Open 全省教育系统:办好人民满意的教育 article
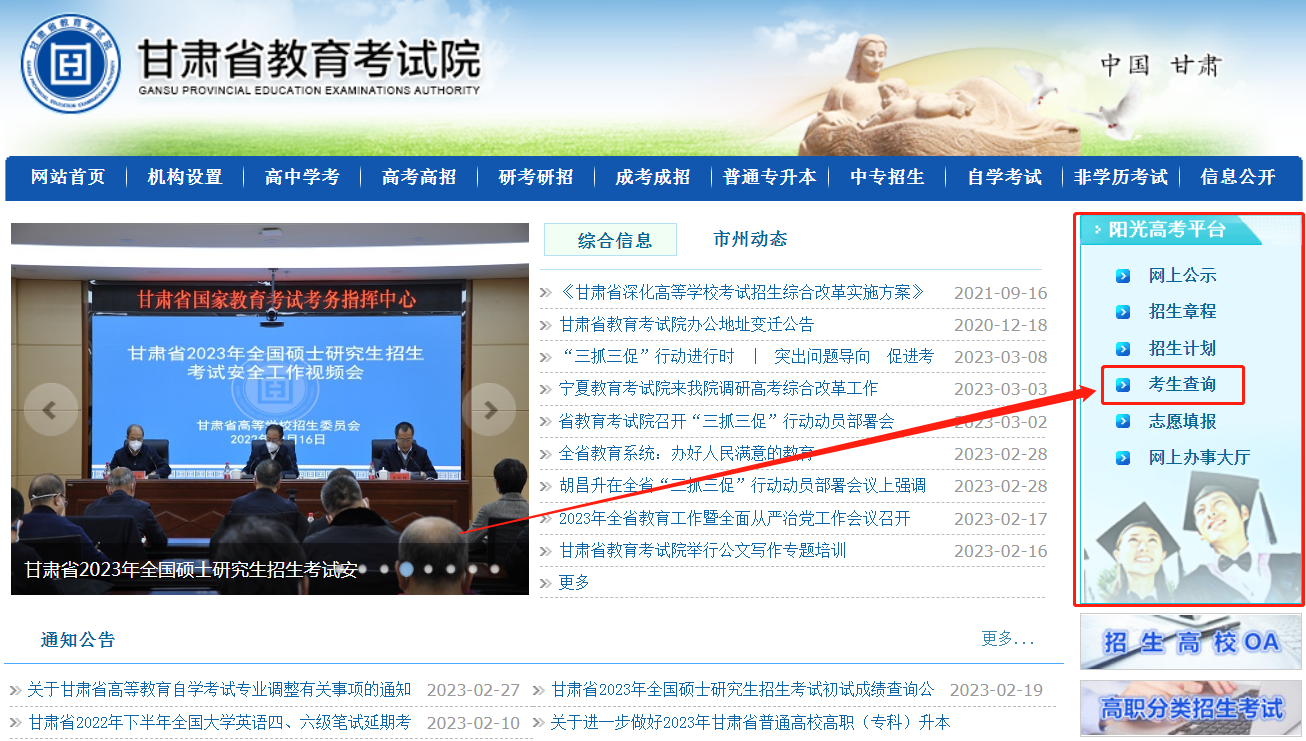1306x741 pixels. pyautogui.click(x=687, y=454)
